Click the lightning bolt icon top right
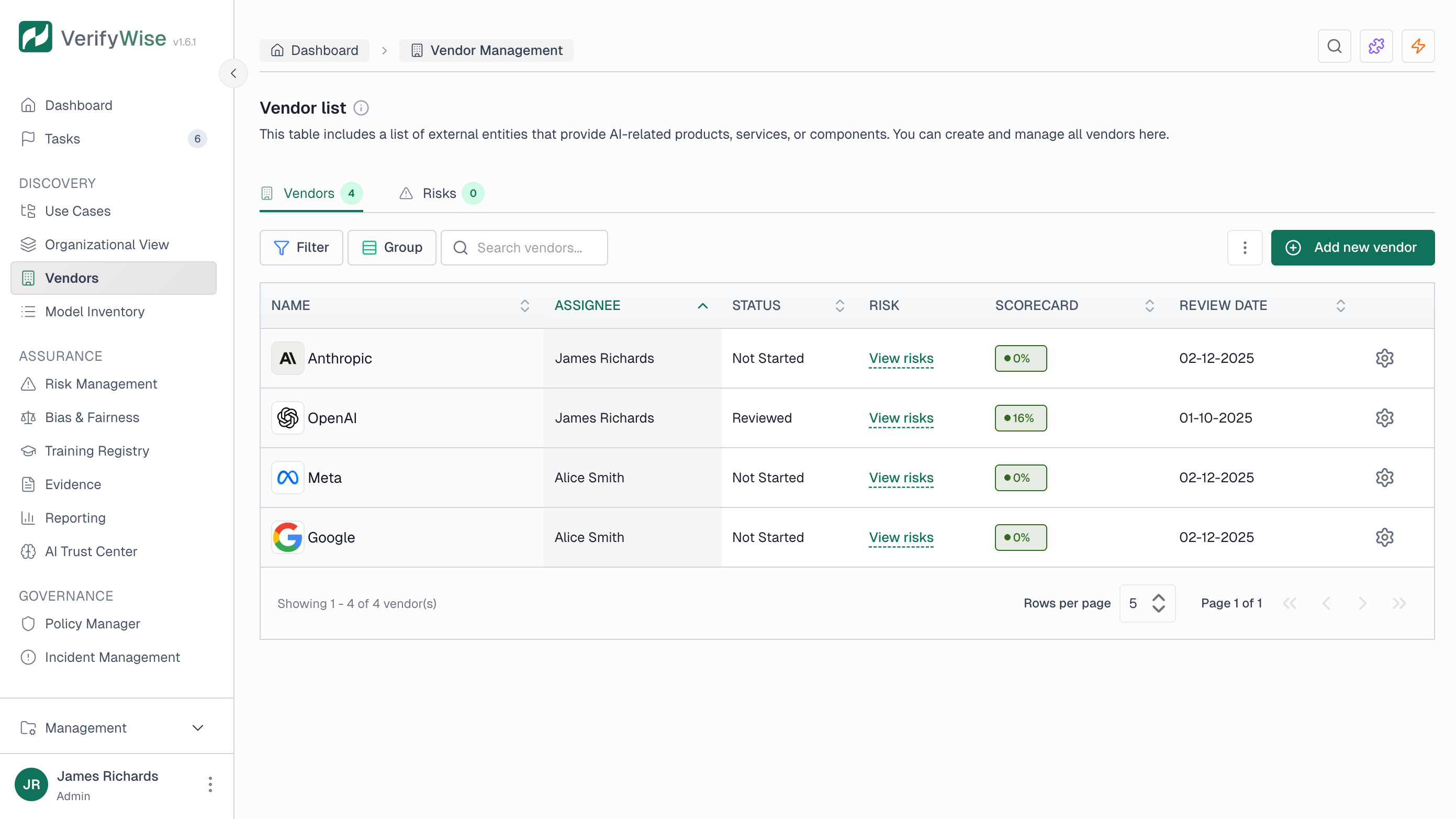The image size is (1456, 819). [x=1419, y=47]
